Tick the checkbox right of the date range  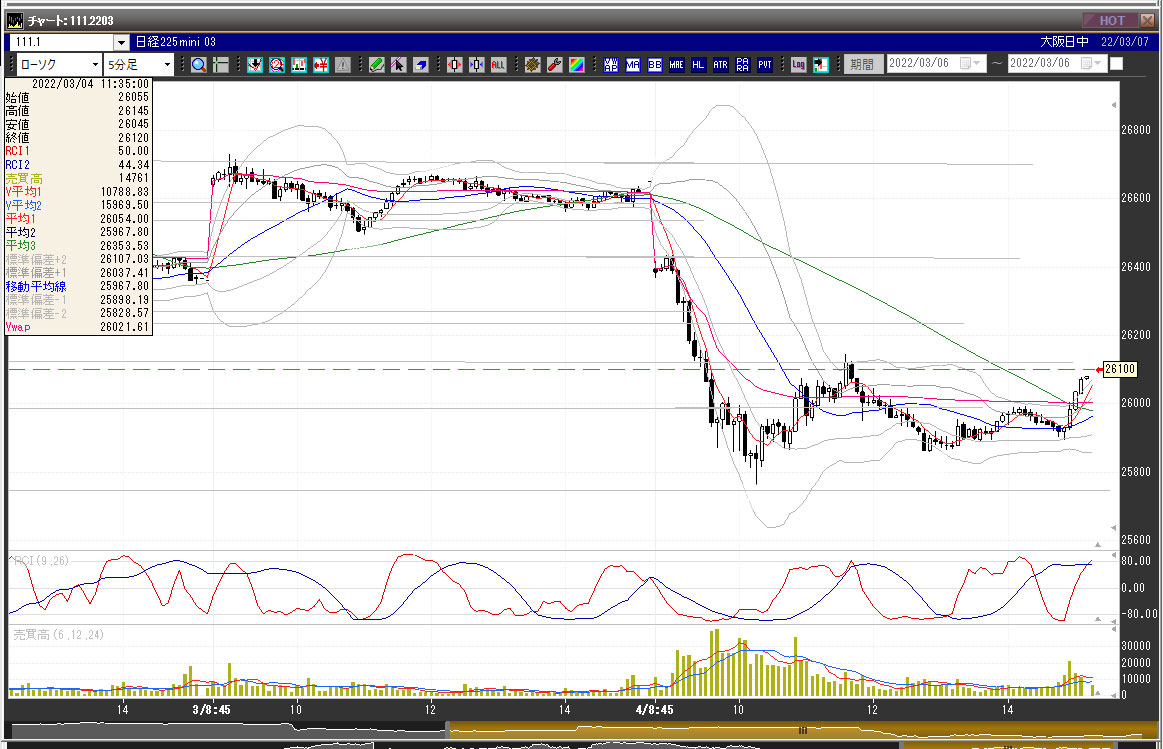1116,64
